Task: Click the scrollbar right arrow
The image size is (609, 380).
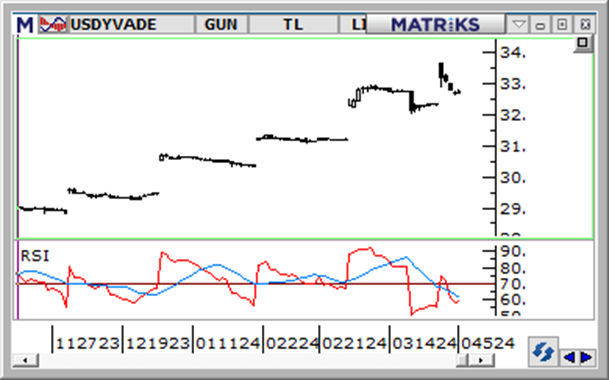Action: (481, 360)
